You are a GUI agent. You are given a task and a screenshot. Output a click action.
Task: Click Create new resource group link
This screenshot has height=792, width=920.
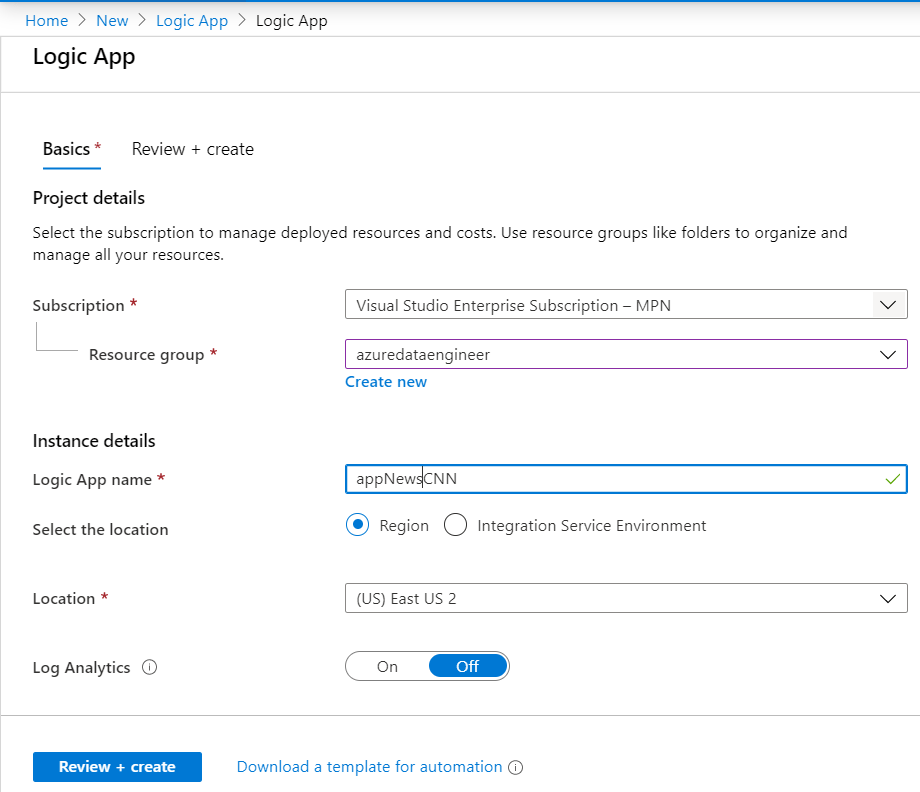[x=386, y=382]
